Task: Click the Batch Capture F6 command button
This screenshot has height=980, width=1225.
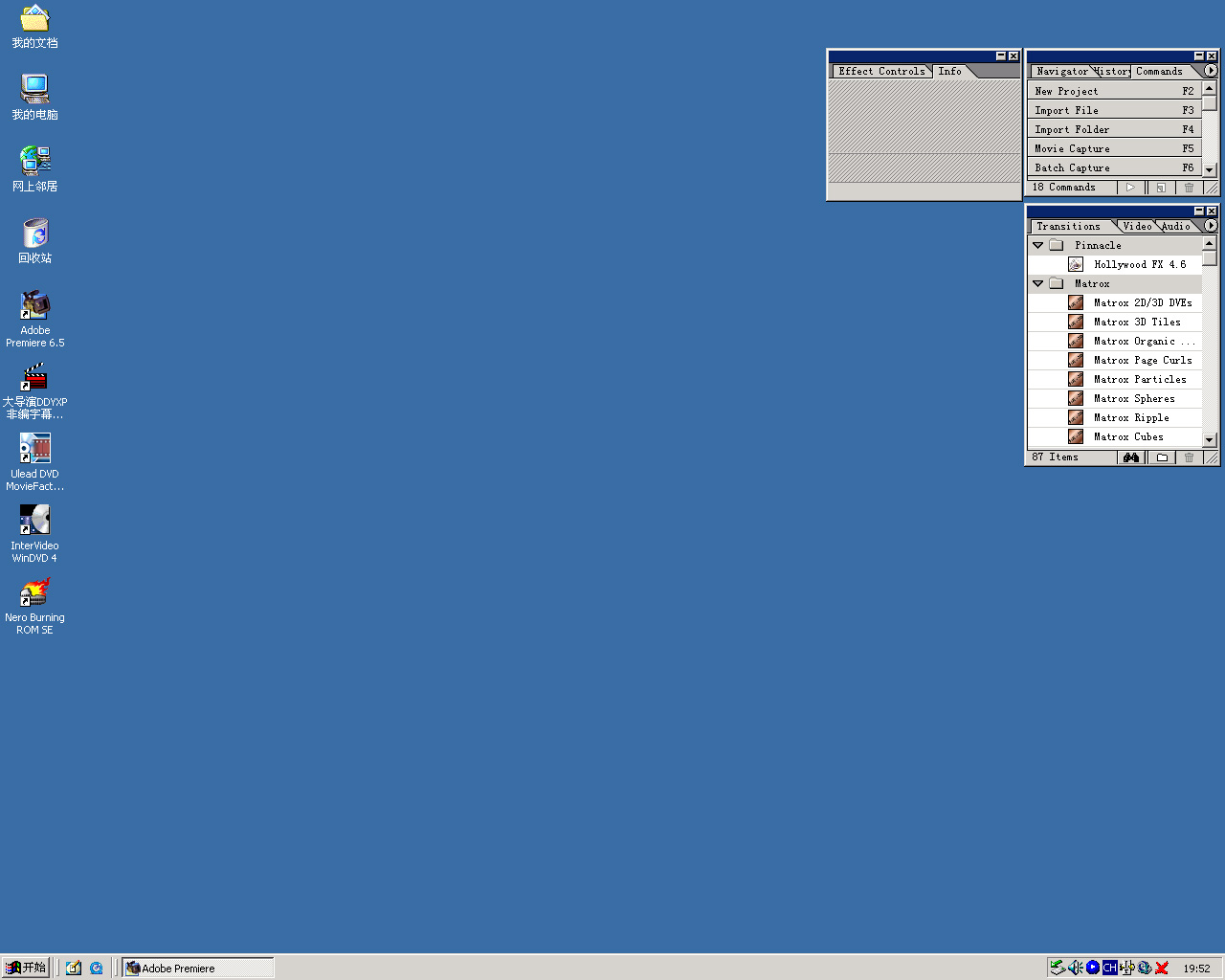Action: pos(1115,167)
